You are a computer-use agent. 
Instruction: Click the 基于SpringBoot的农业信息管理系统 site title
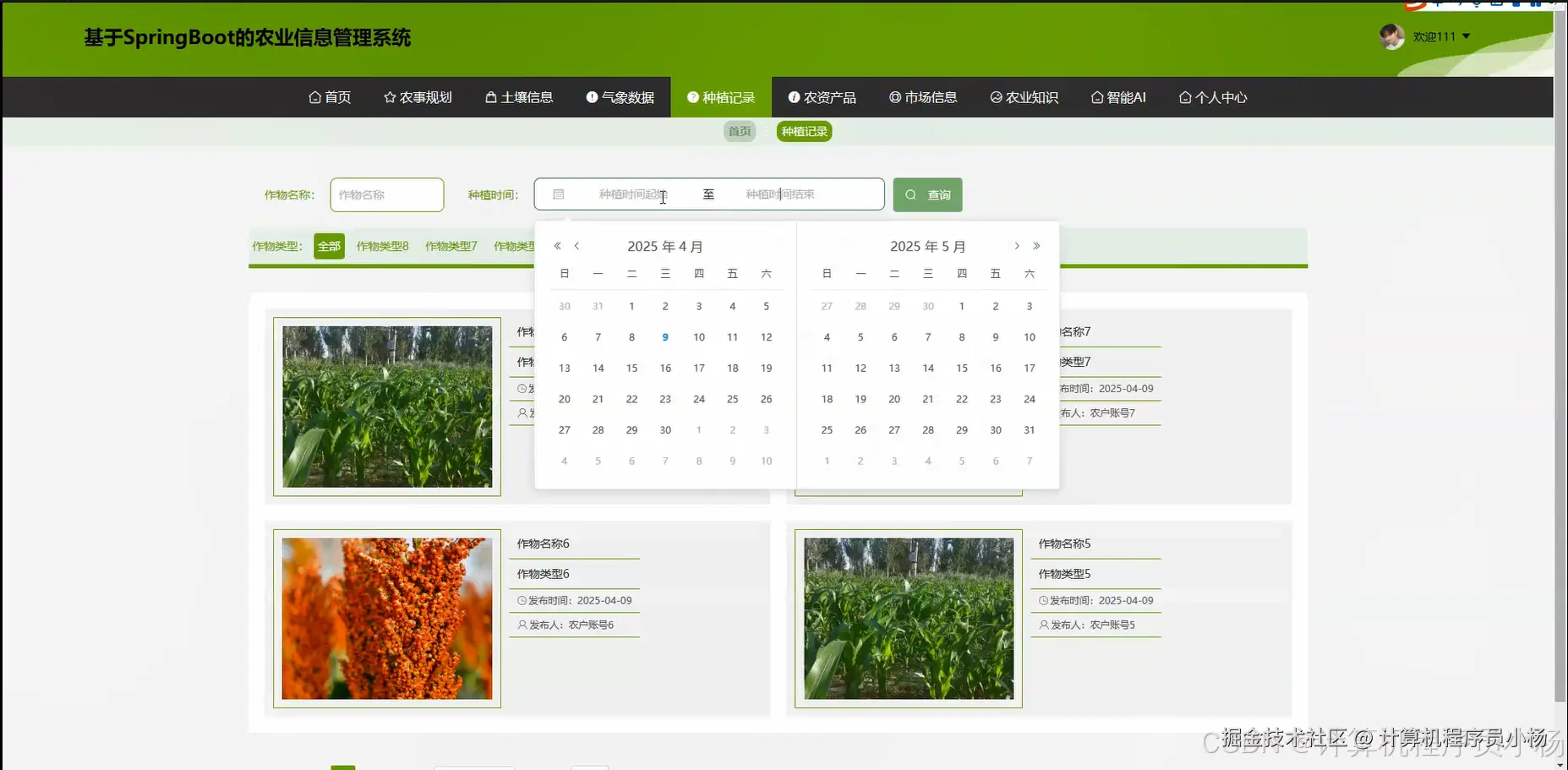coord(248,38)
